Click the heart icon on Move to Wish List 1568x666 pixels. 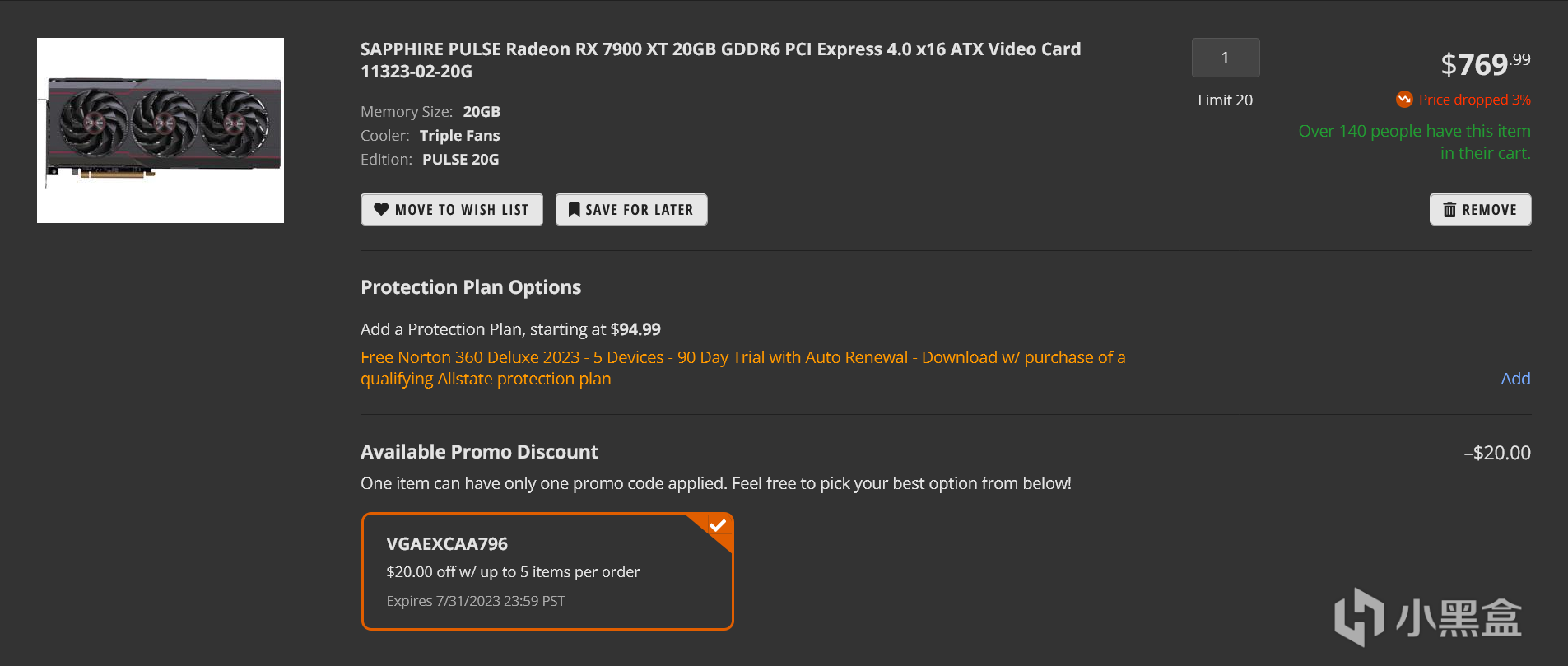[x=381, y=209]
